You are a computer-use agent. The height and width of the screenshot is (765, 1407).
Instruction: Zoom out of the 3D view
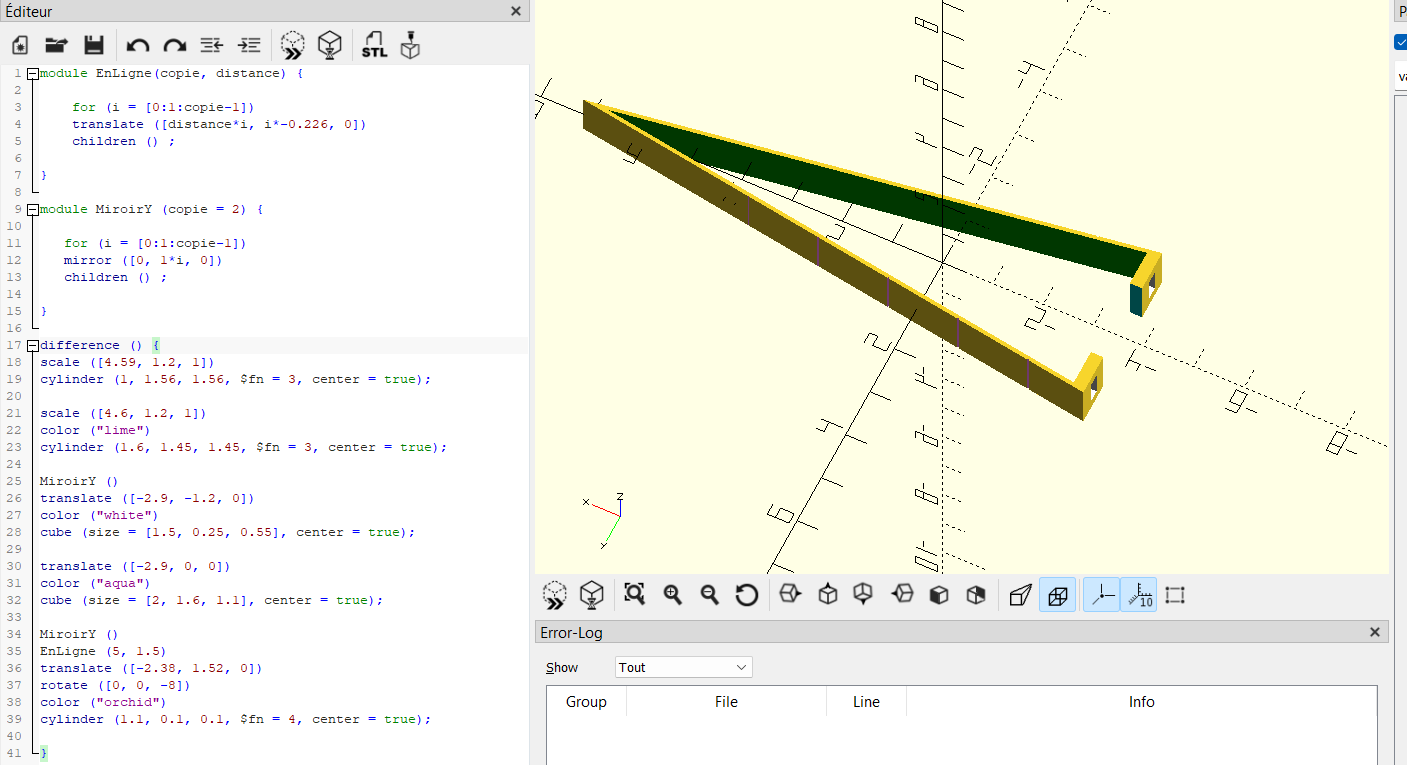(x=709, y=595)
